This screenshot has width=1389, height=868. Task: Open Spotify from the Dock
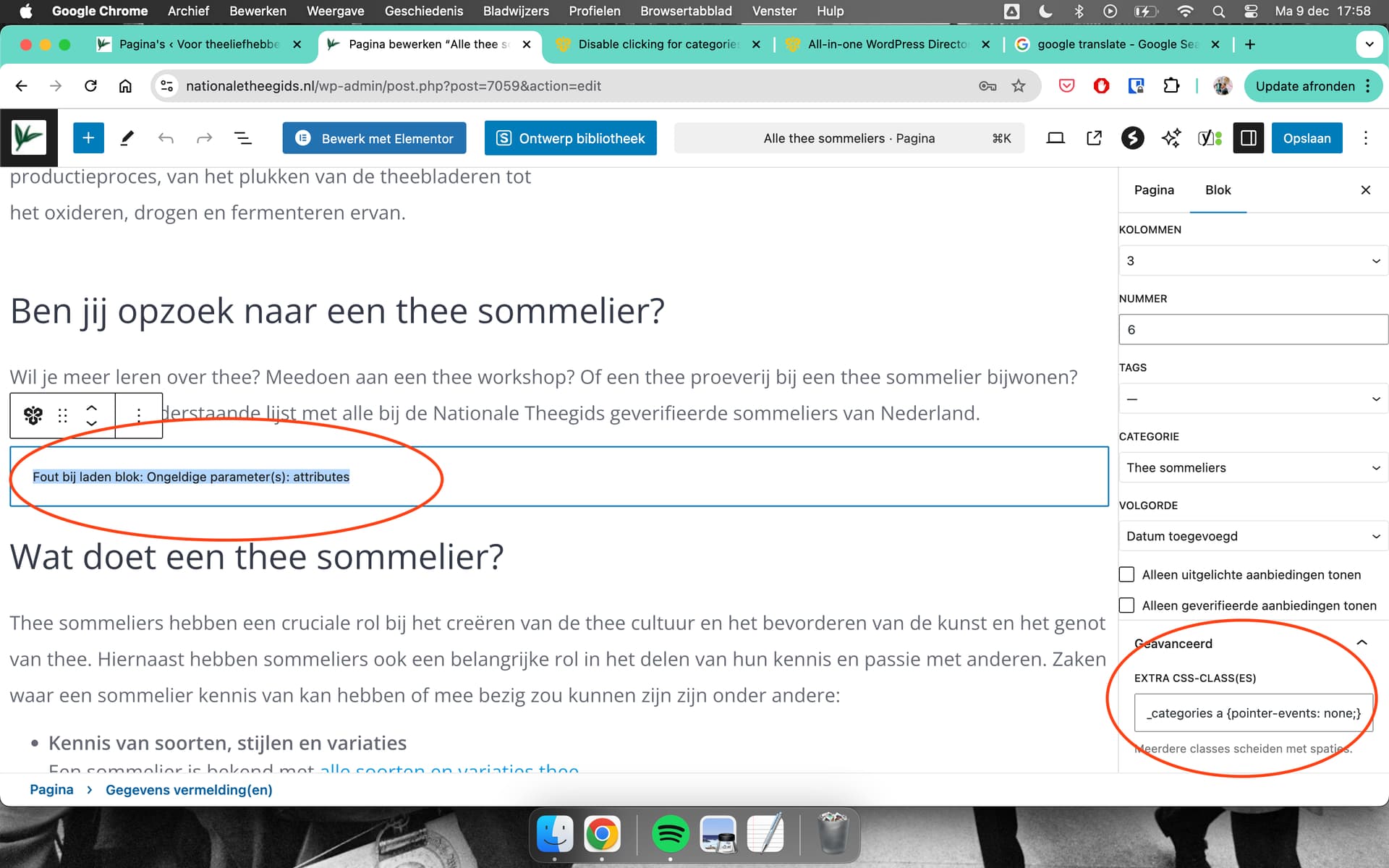[x=670, y=833]
